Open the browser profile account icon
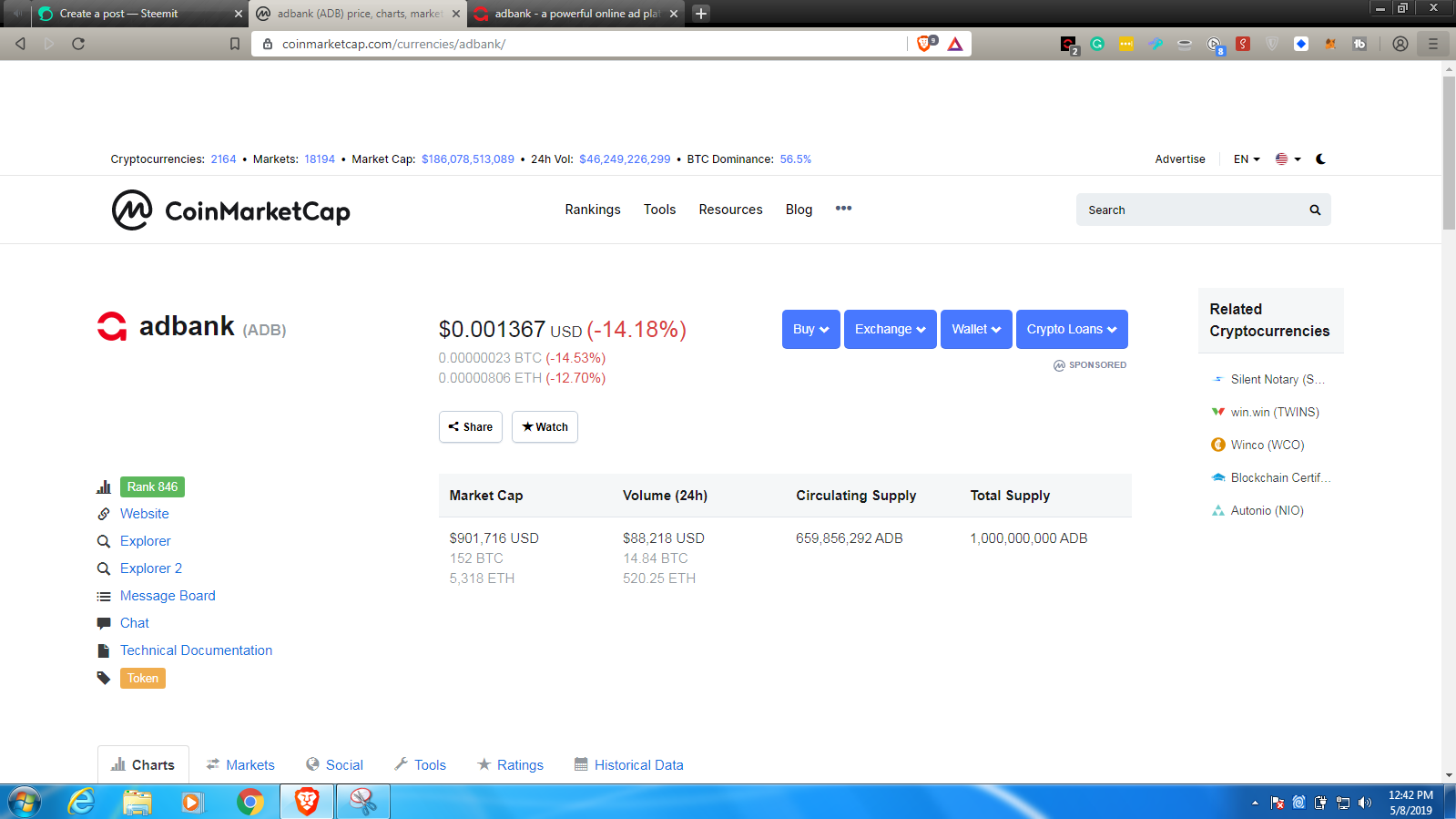 coord(1400,44)
